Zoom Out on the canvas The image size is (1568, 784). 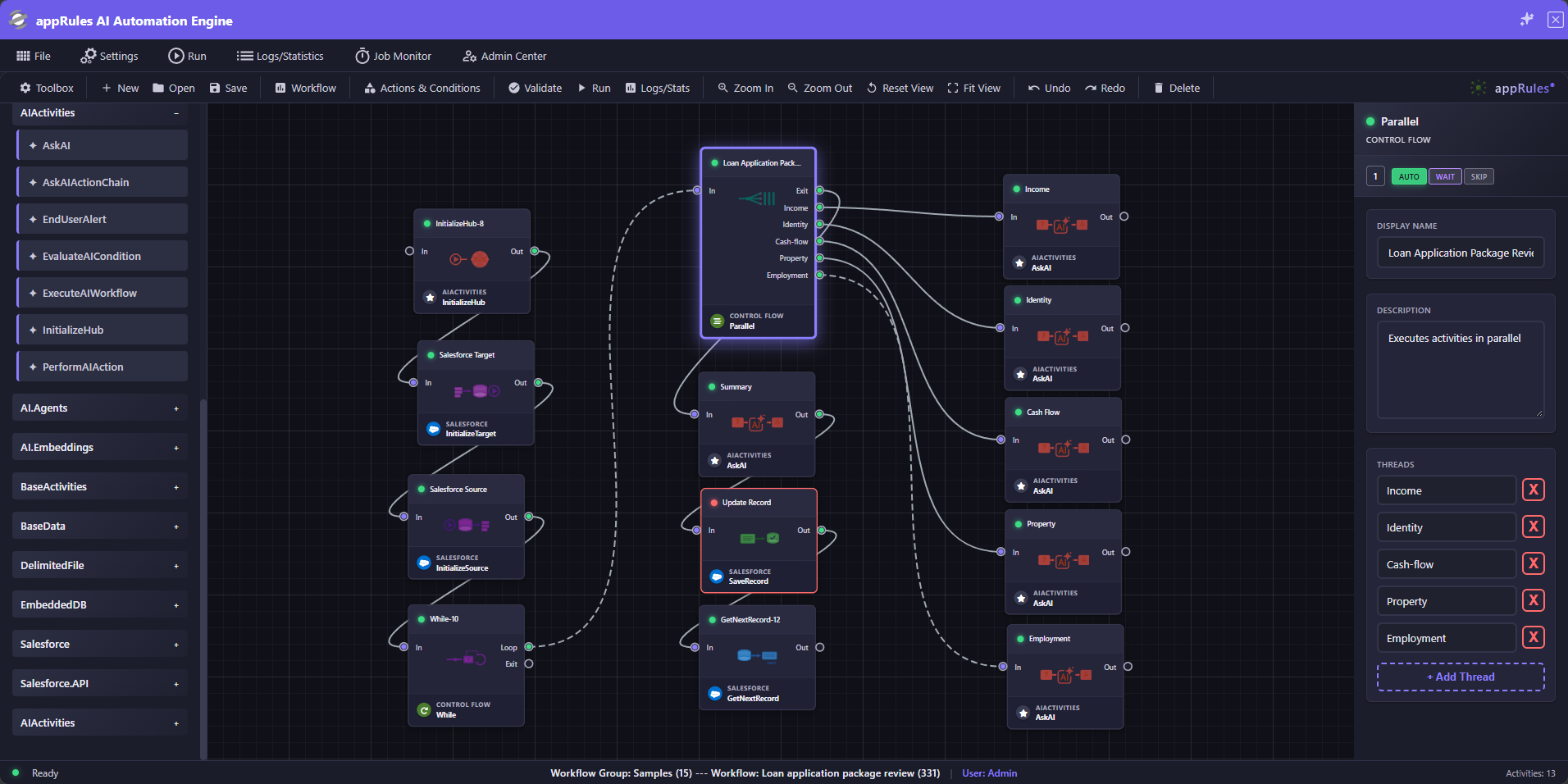coord(820,88)
